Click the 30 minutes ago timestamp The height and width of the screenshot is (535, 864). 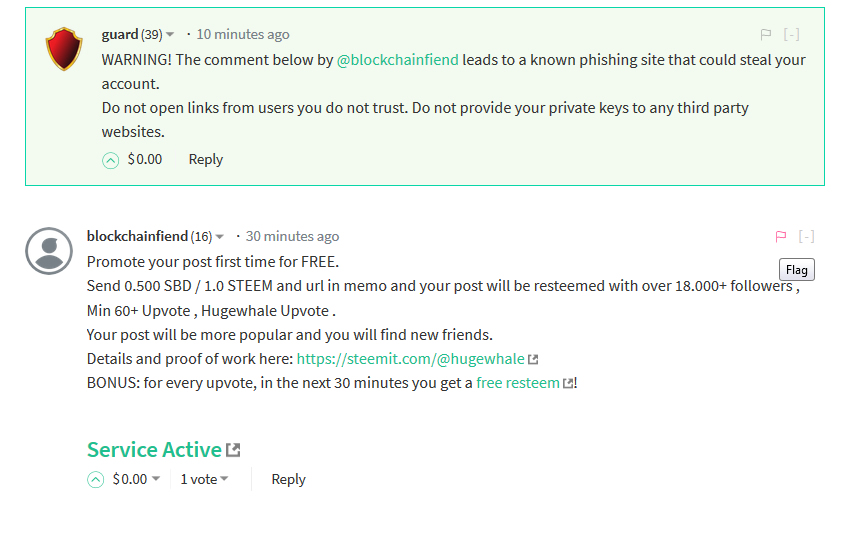coord(292,236)
